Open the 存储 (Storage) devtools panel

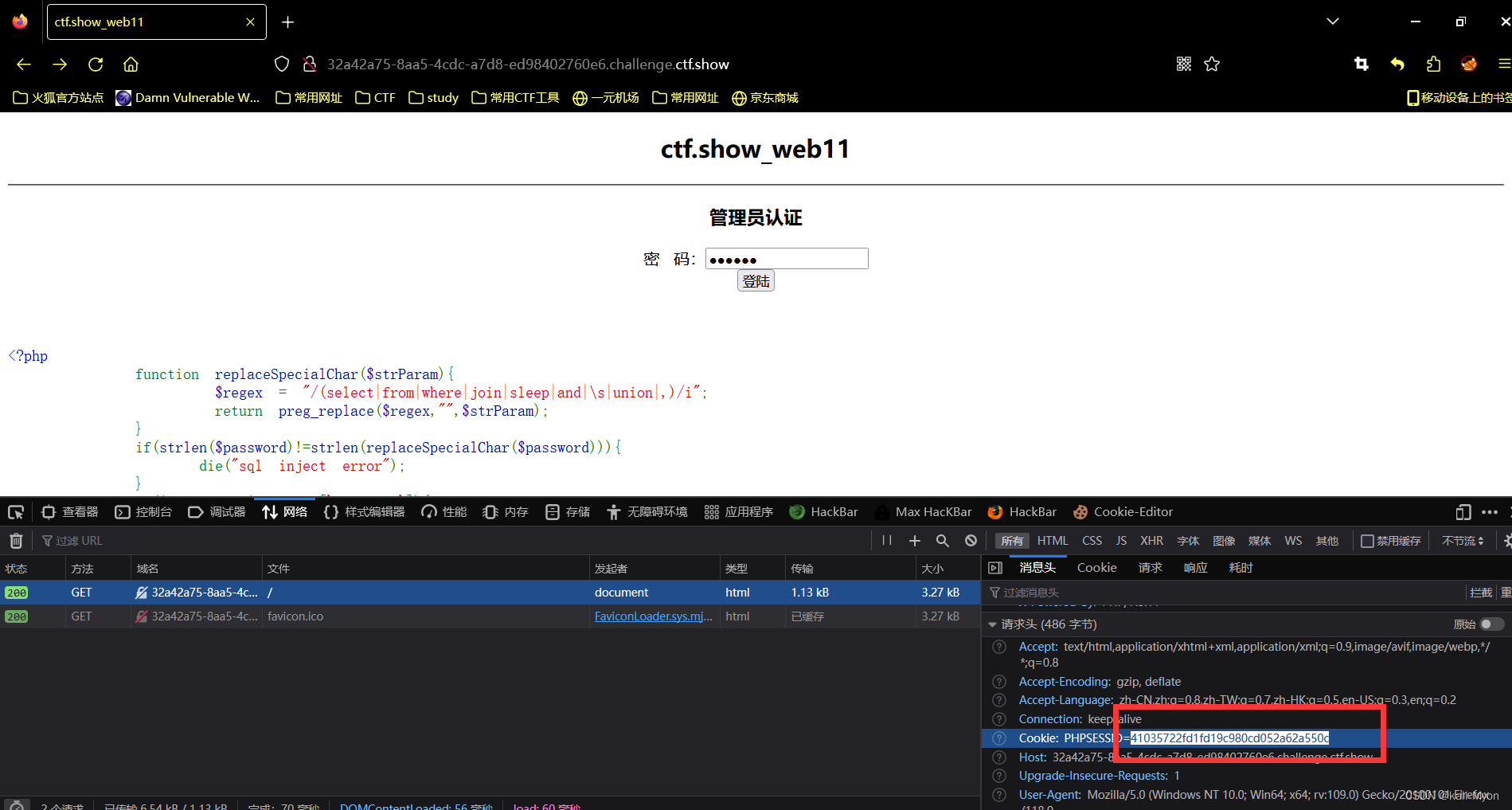[567, 512]
